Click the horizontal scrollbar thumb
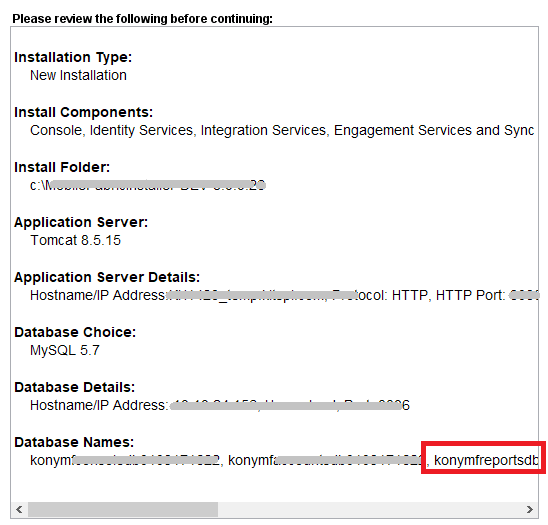 tap(123, 509)
